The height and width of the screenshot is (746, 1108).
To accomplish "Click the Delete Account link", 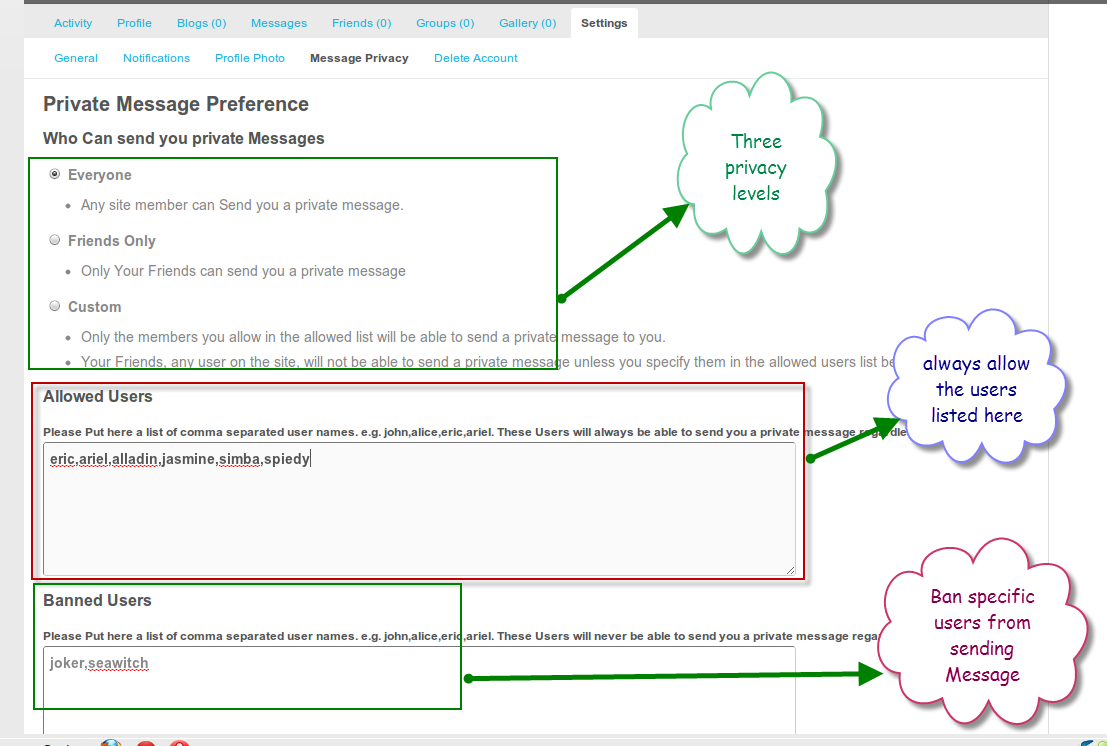I will (475, 58).
